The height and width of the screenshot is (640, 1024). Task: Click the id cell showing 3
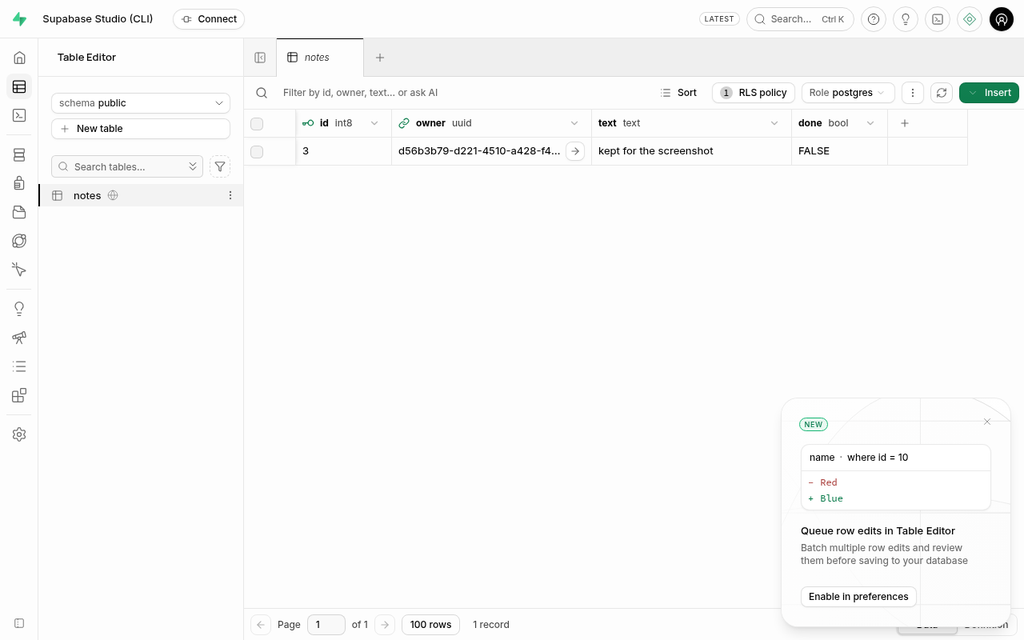(344, 151)
